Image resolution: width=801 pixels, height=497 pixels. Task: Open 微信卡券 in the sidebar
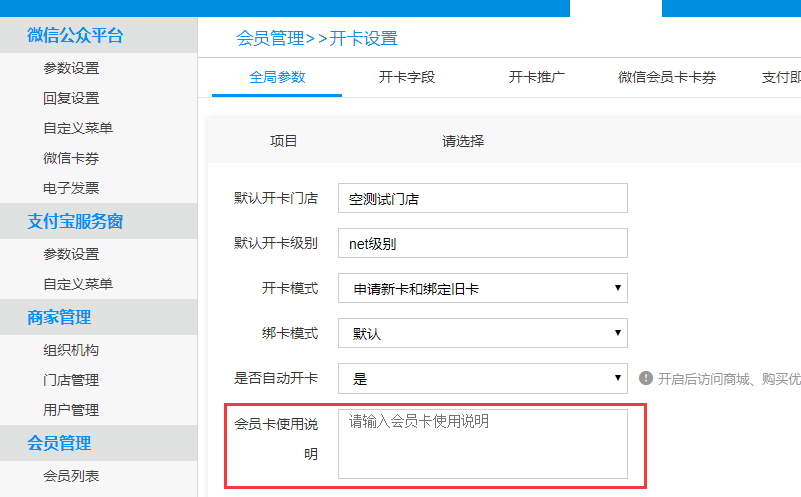tap(71, 158)
